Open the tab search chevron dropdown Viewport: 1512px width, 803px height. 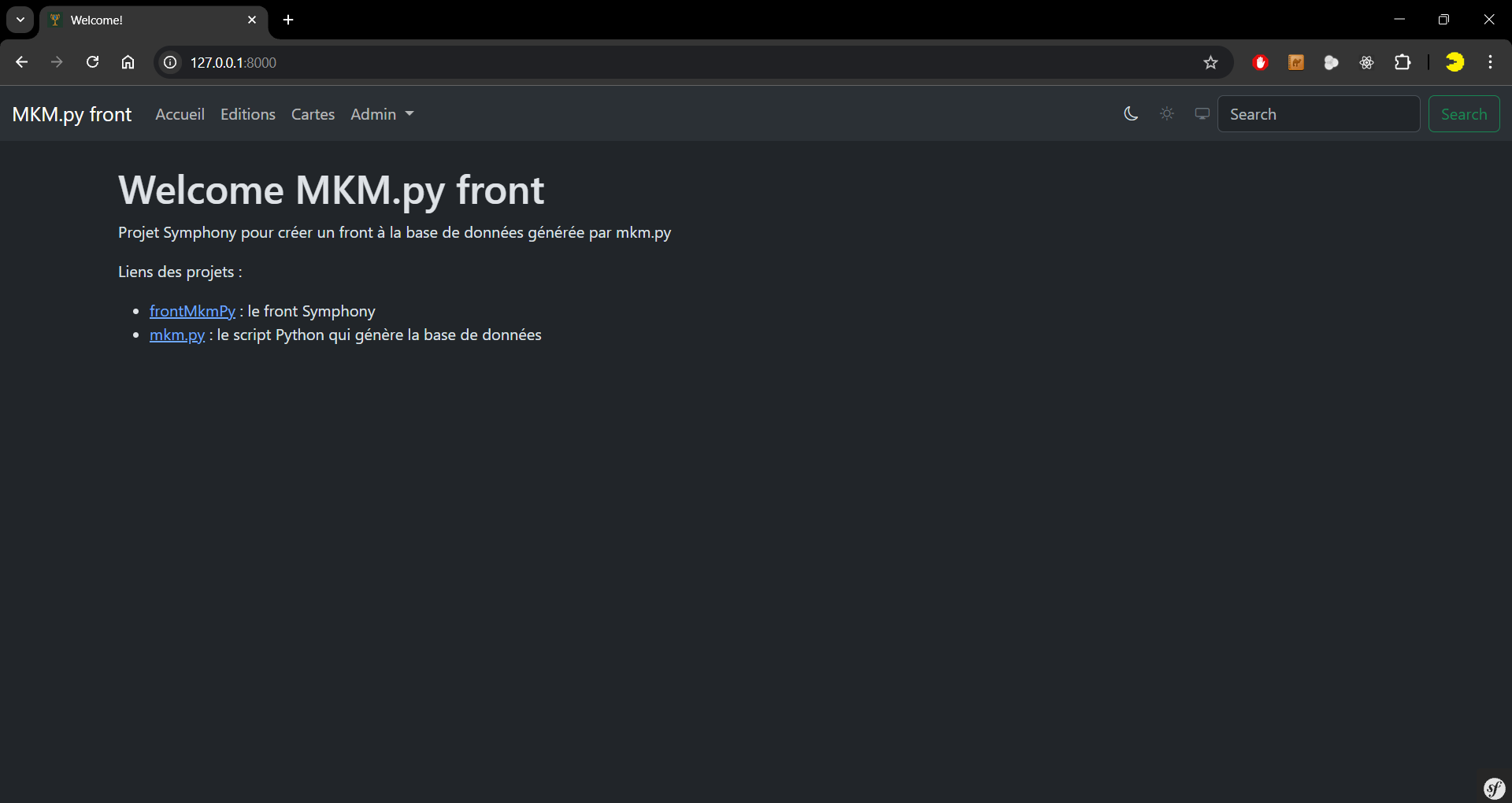(20, 20)
